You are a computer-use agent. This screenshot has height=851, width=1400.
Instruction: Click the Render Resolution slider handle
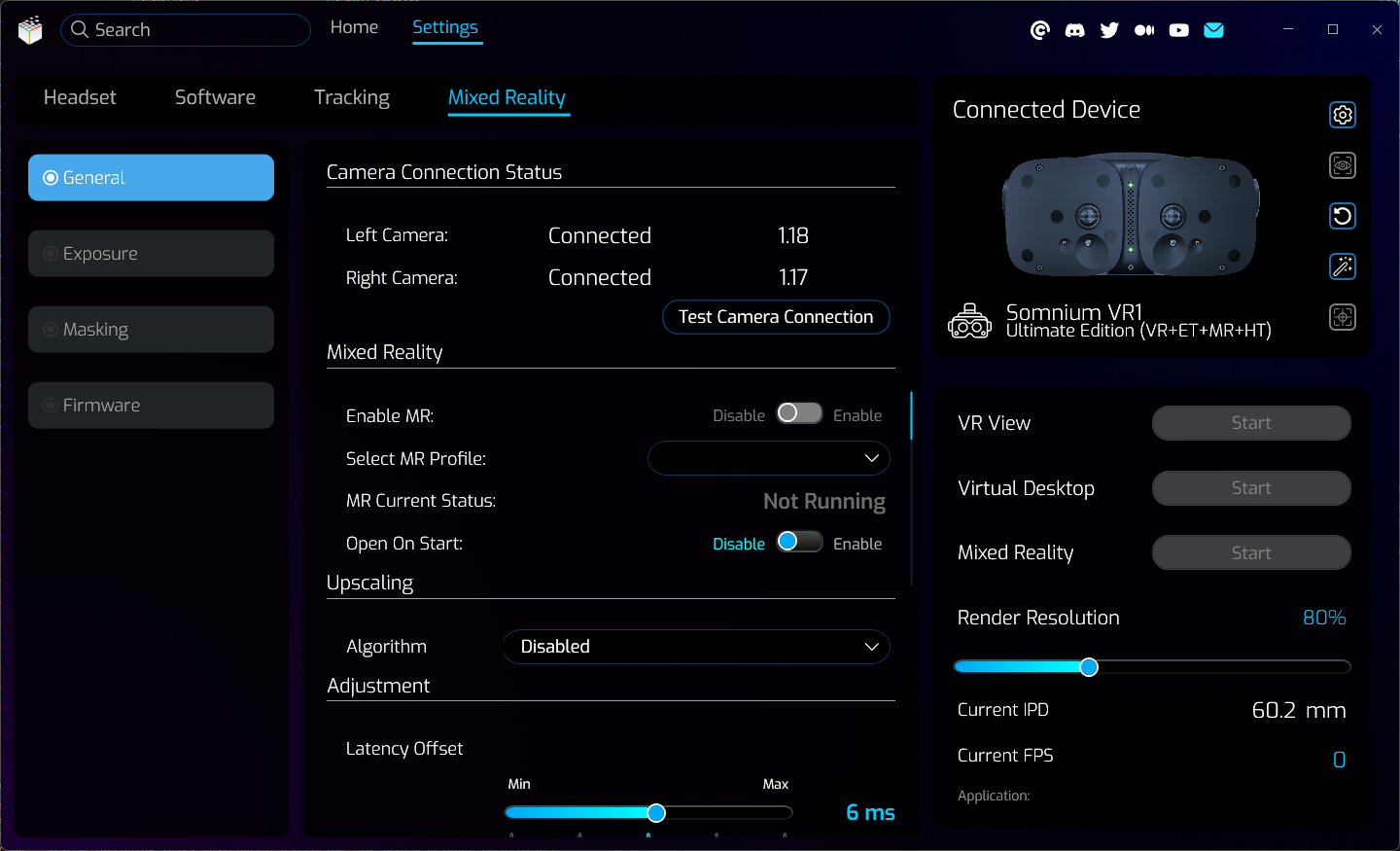pyautogui.click(x=1089, y=666)
